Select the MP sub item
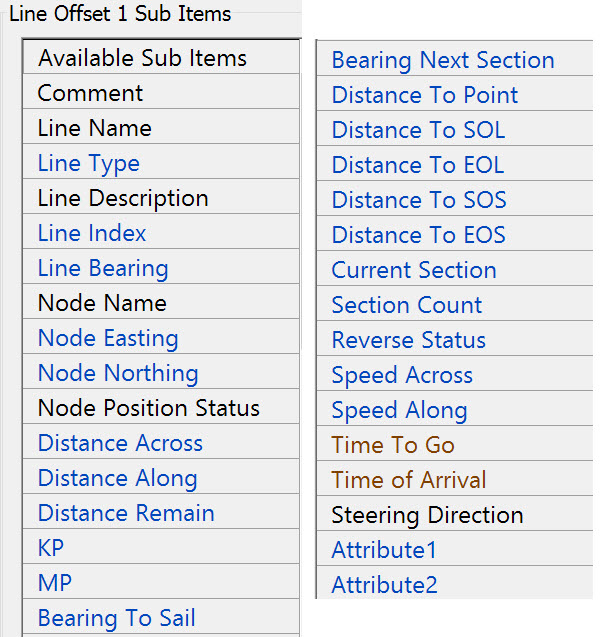Image resolution: width=600 pixels, height=637 pixels. (x=55, y=583)
